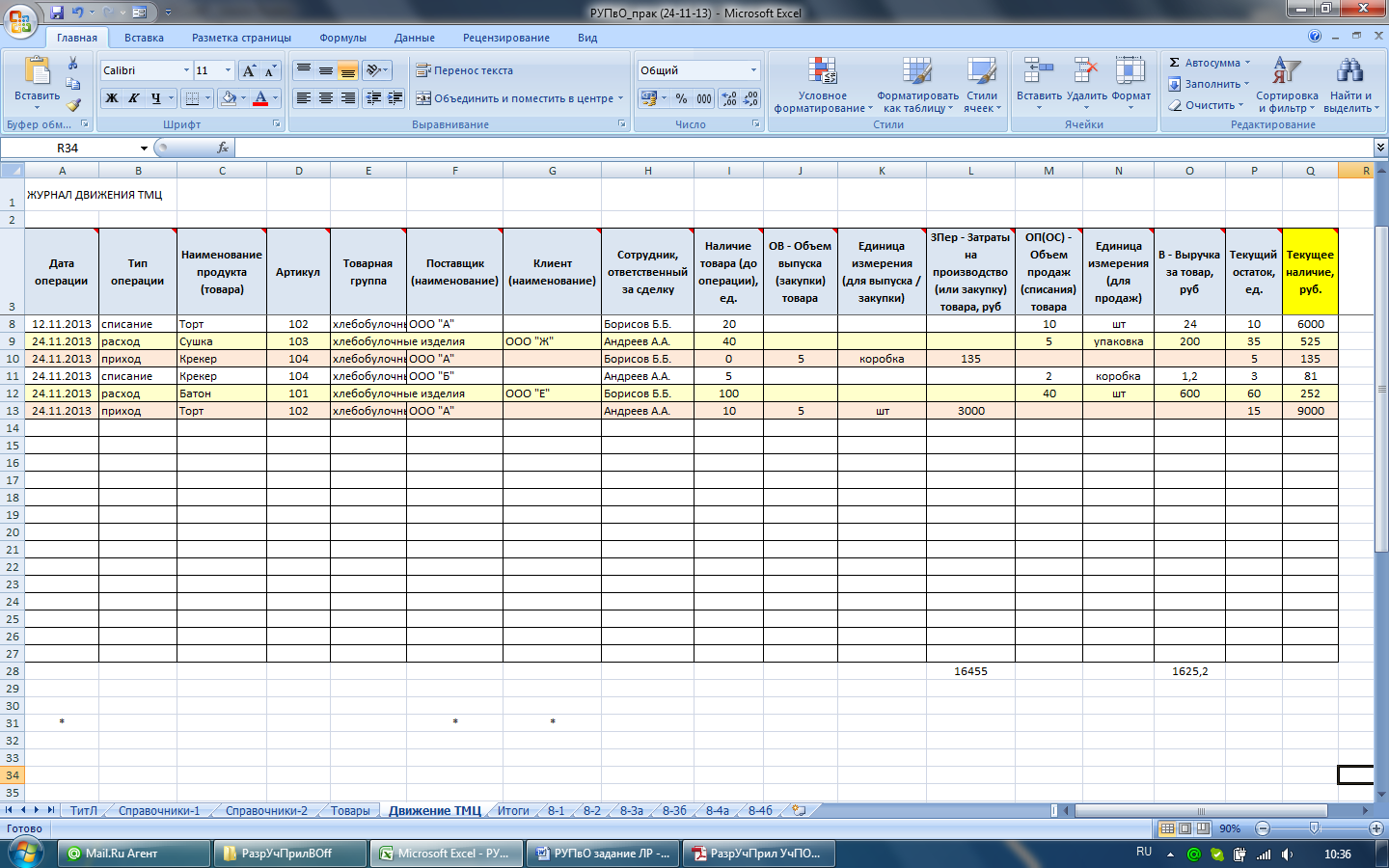
Task: Click the decrease decimal icon
Action: click(x=750, y=98)
